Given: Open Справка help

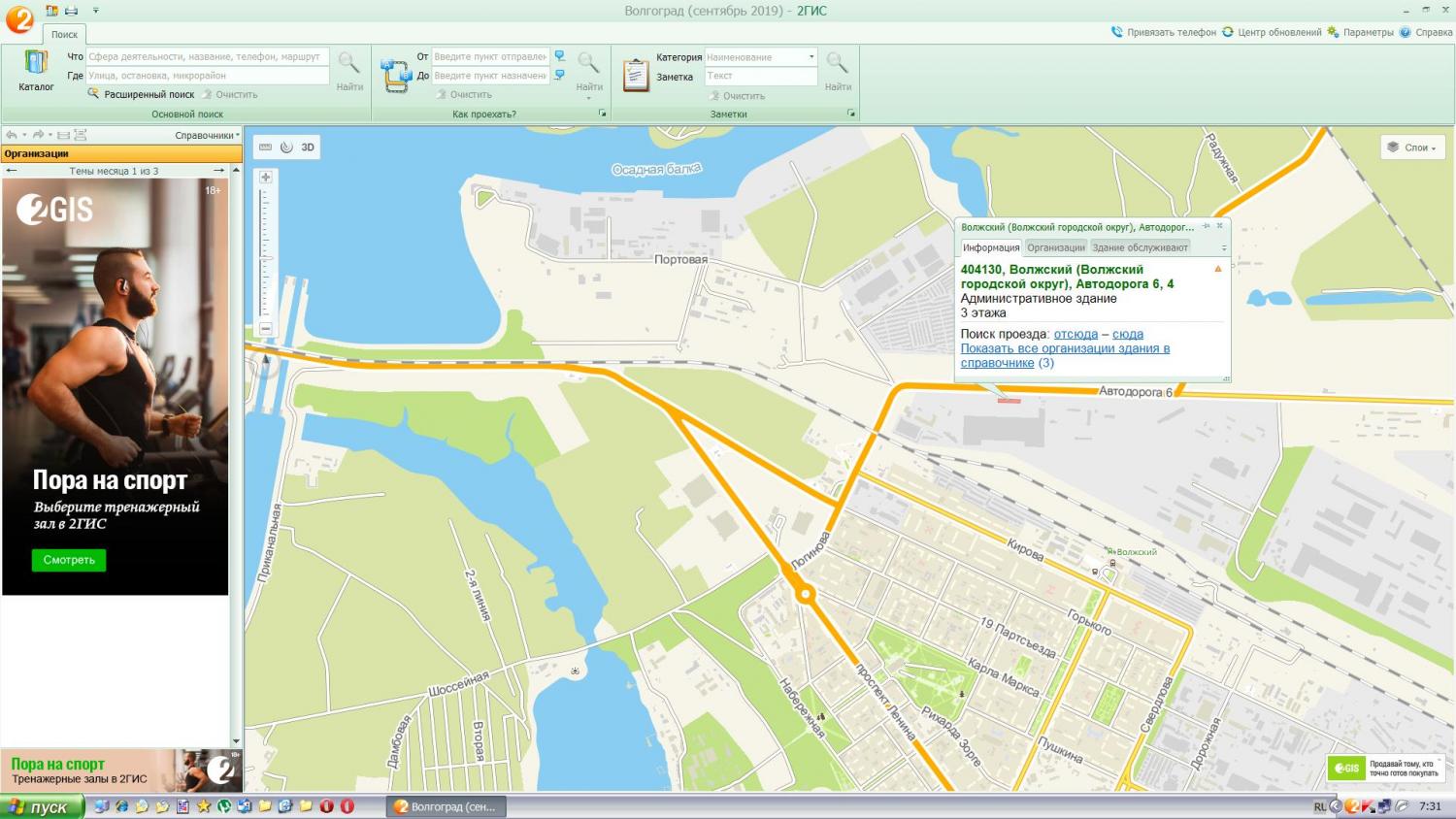Looking at the screenshot, I should [x=1426, y=32].
